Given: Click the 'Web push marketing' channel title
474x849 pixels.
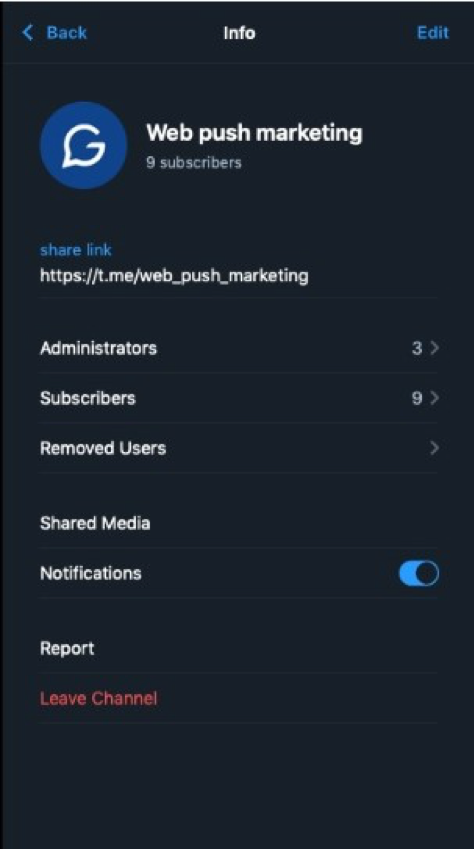Looking at the screenshot, I should click(255, 134).
